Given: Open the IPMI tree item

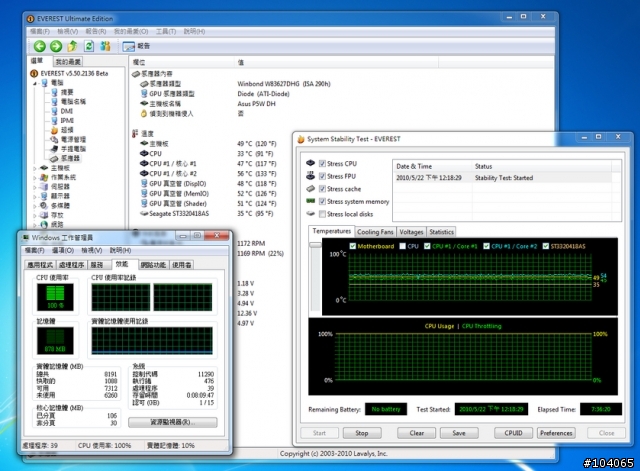Looking at the screenshot, I should pos(62,120).
